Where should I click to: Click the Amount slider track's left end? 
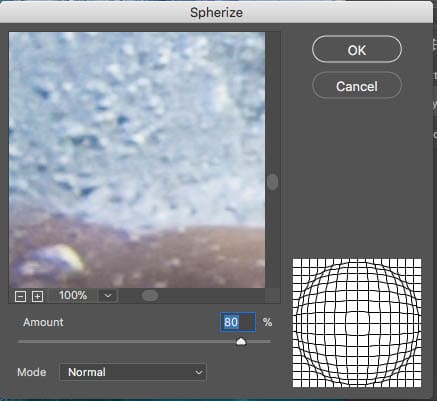[x=20, y=342]
